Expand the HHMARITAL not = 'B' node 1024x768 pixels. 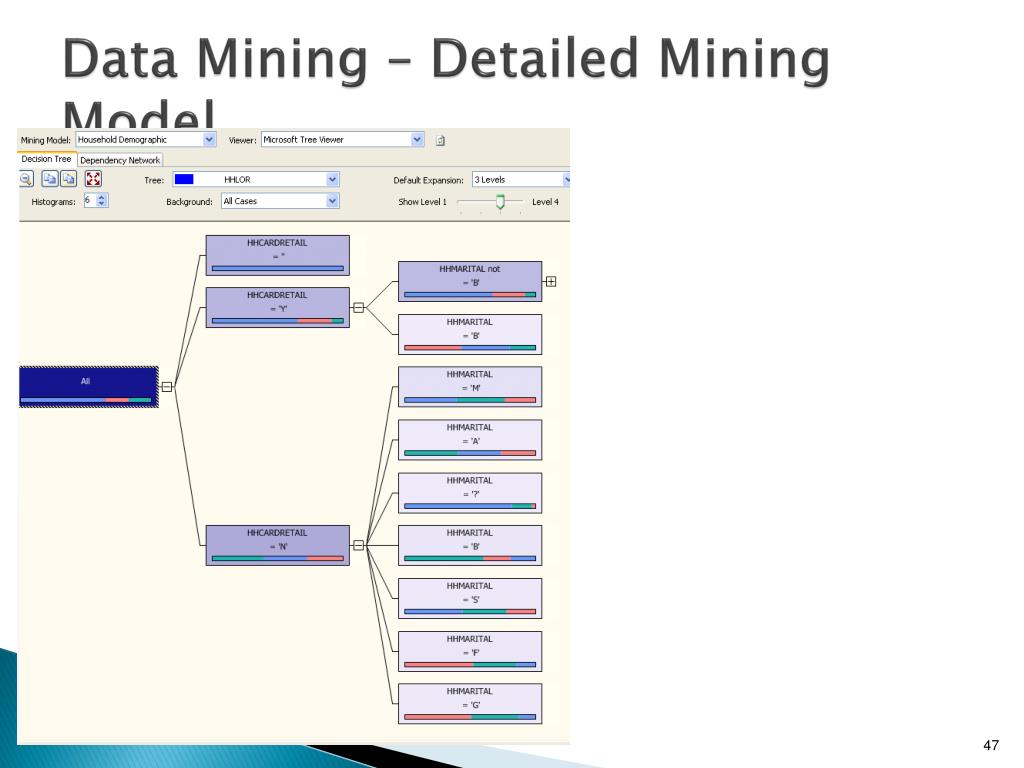(551, 281)
